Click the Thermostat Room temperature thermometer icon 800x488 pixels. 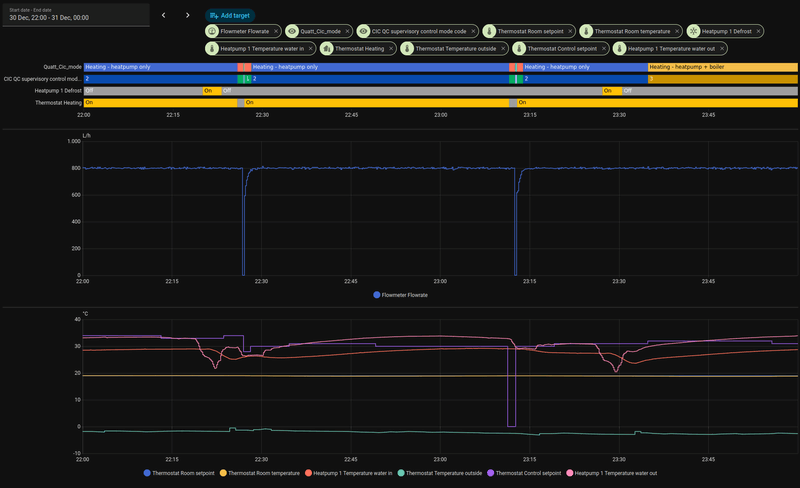point(586,31)
